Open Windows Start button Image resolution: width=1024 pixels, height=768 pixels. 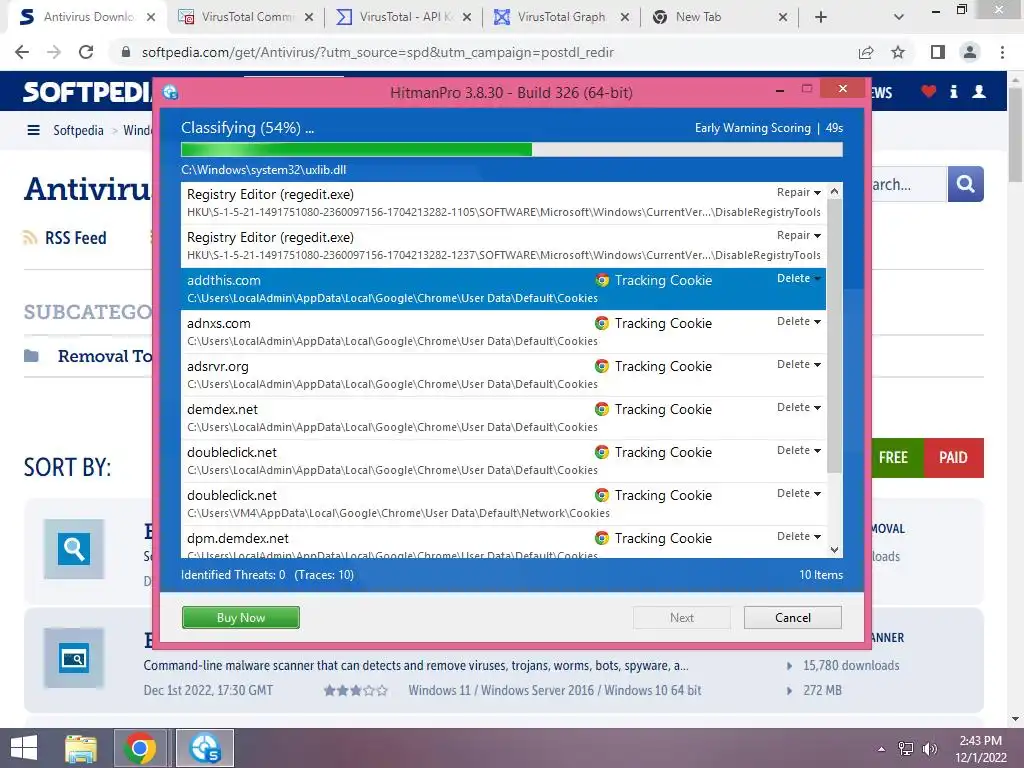coord(24,748)
